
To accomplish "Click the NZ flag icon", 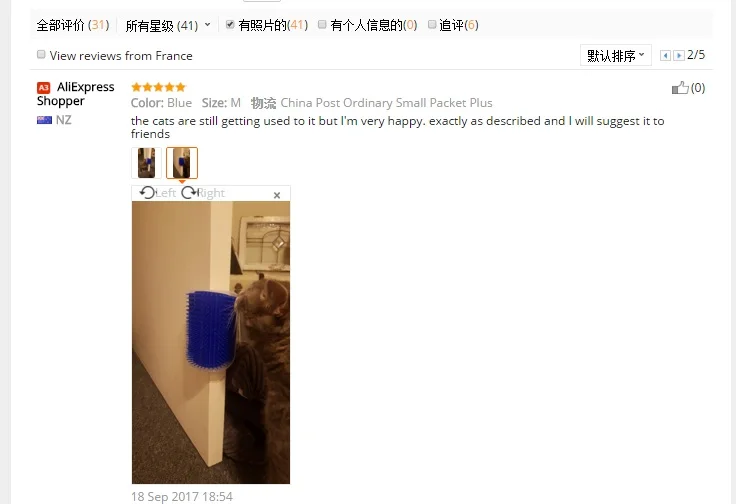I will tap(44, 120).
